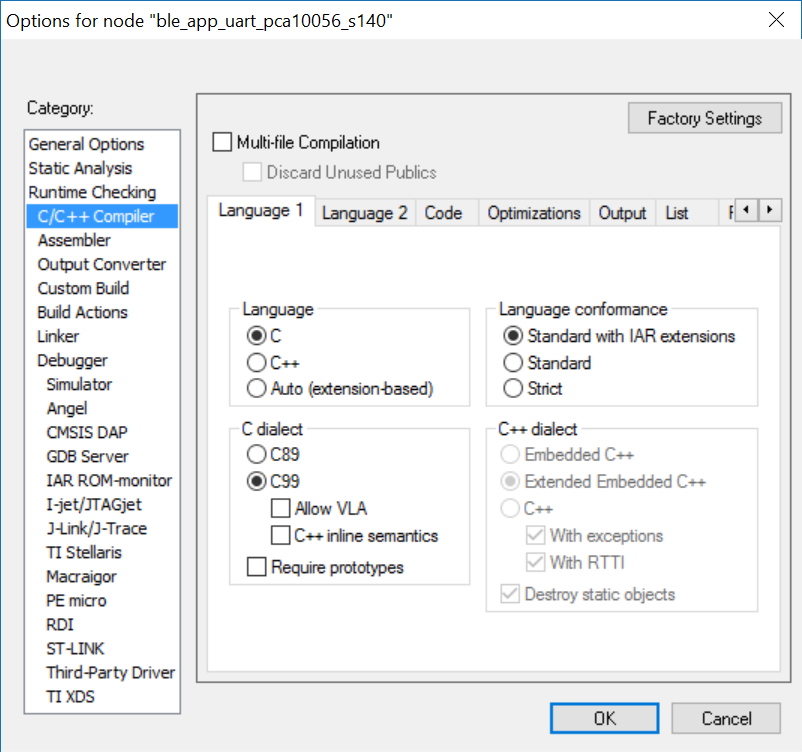Viewport: 802px width, 752px height.
Task: Click the Factory Settings button
Action: 704,118
